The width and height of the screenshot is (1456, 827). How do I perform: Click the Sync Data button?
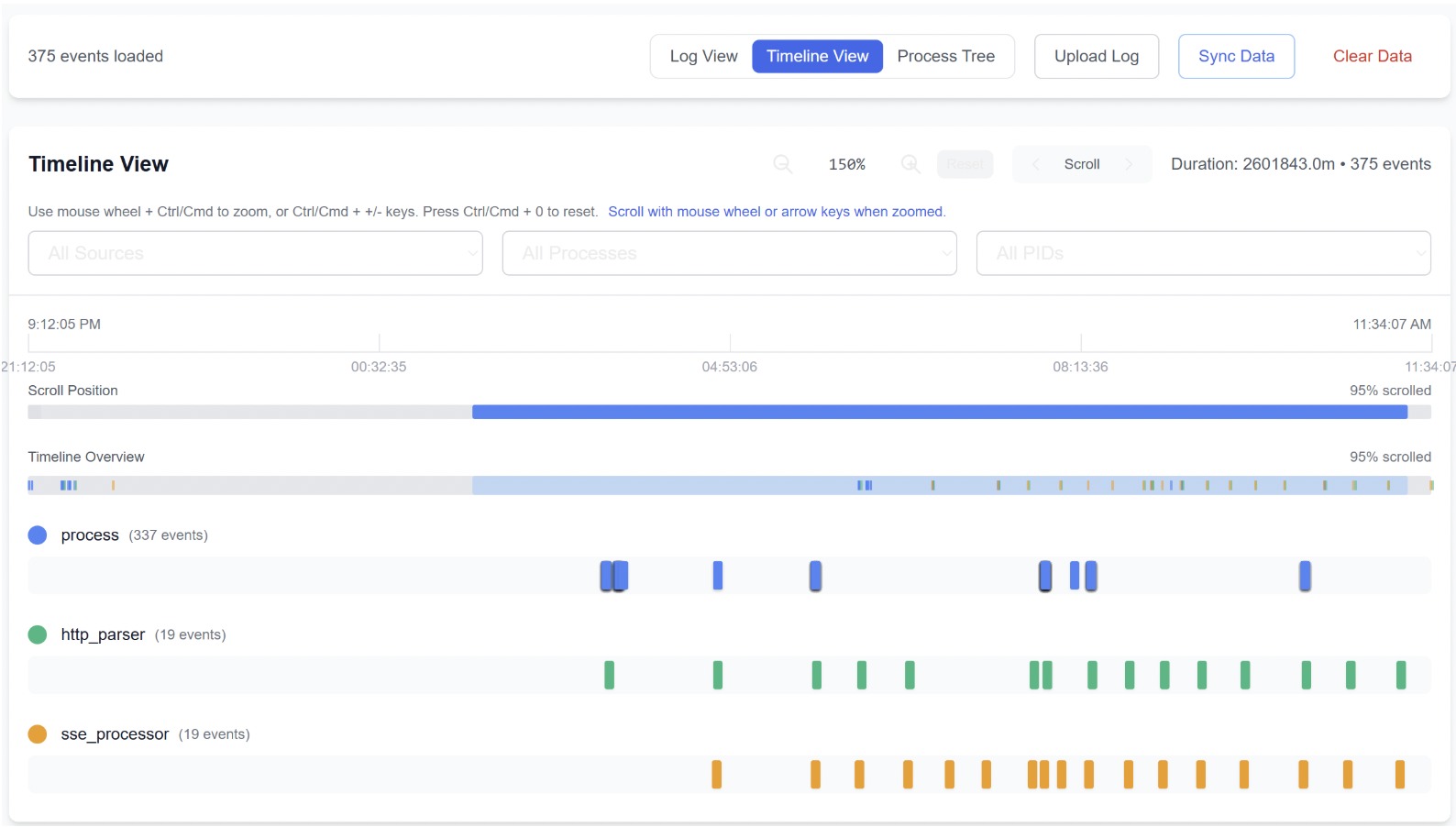pos(1236,56)
